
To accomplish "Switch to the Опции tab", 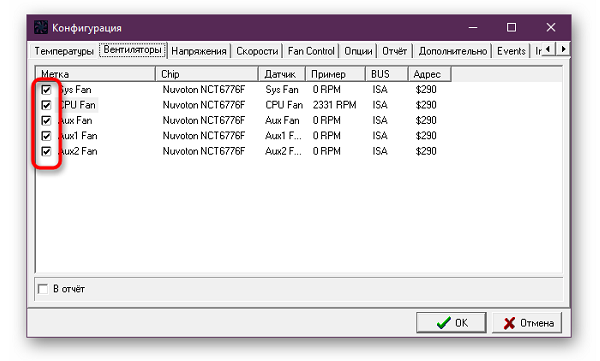I will (358, 51).
